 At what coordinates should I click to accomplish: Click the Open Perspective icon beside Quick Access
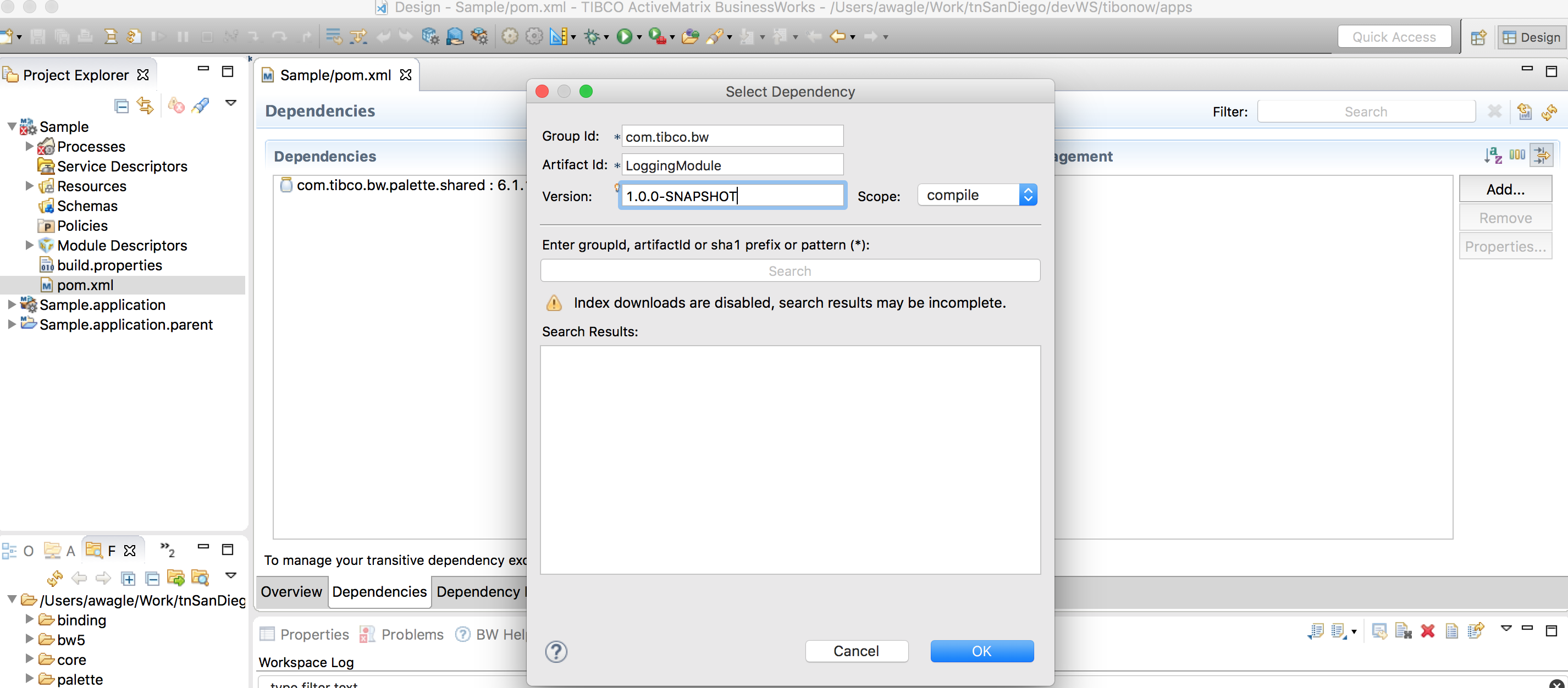click(1478, 38)
